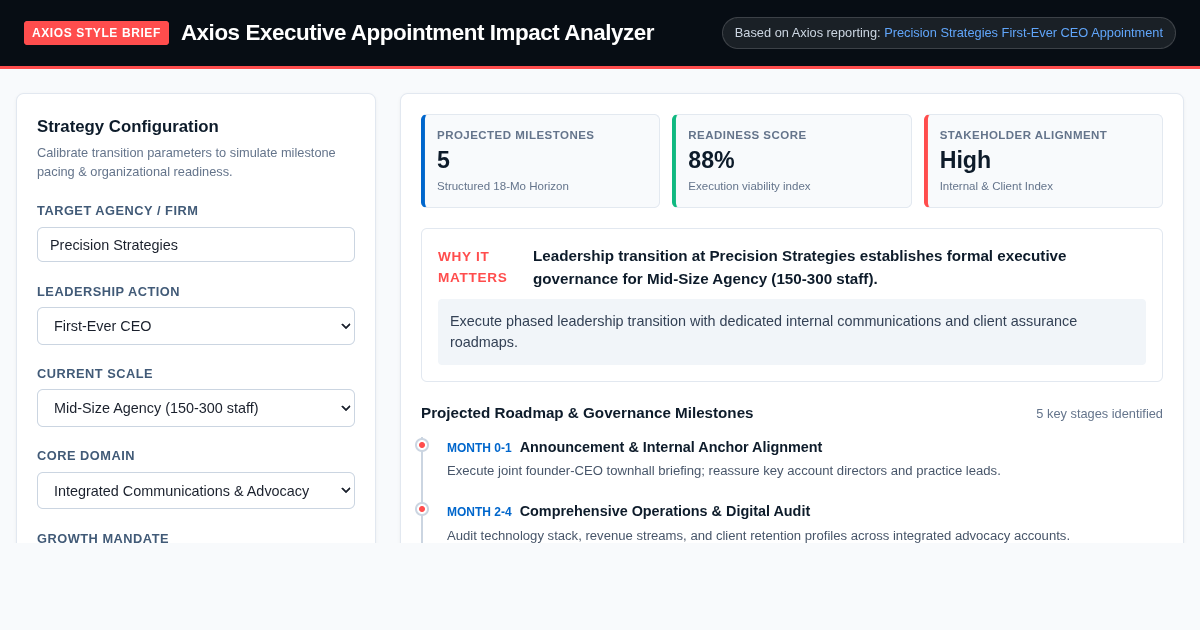Click the Target Agency / Firm input field
Image resolution: width=1200 pixels, height=630 pixels.
(196, 245)
